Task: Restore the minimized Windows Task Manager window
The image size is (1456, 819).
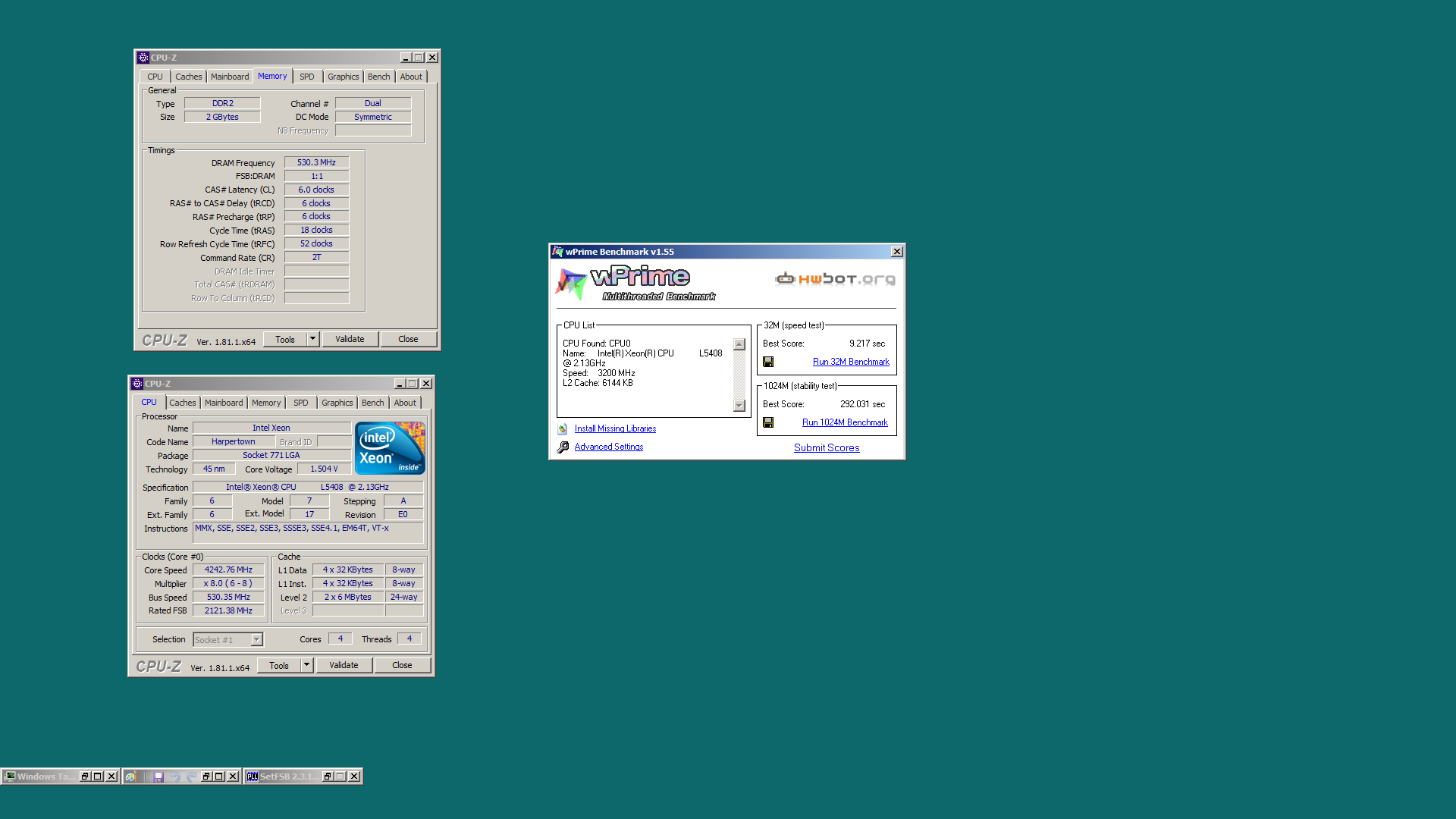Action: tap(85, 777)
